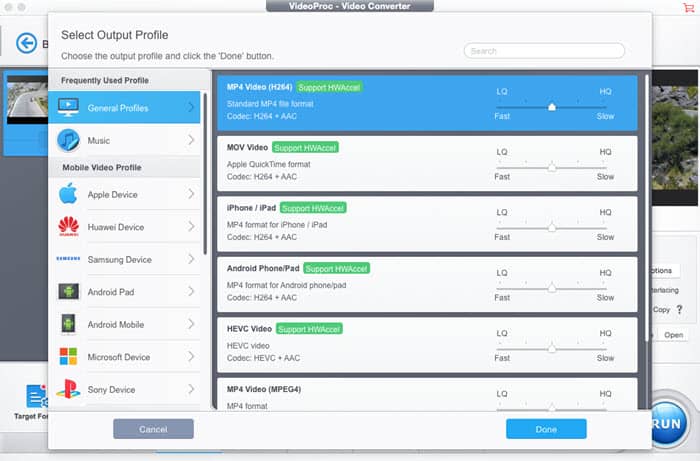Image resolution: width=700 pixels, height=461 pixels.
Task: Click the question mark help icon
Action: (679, 309)
